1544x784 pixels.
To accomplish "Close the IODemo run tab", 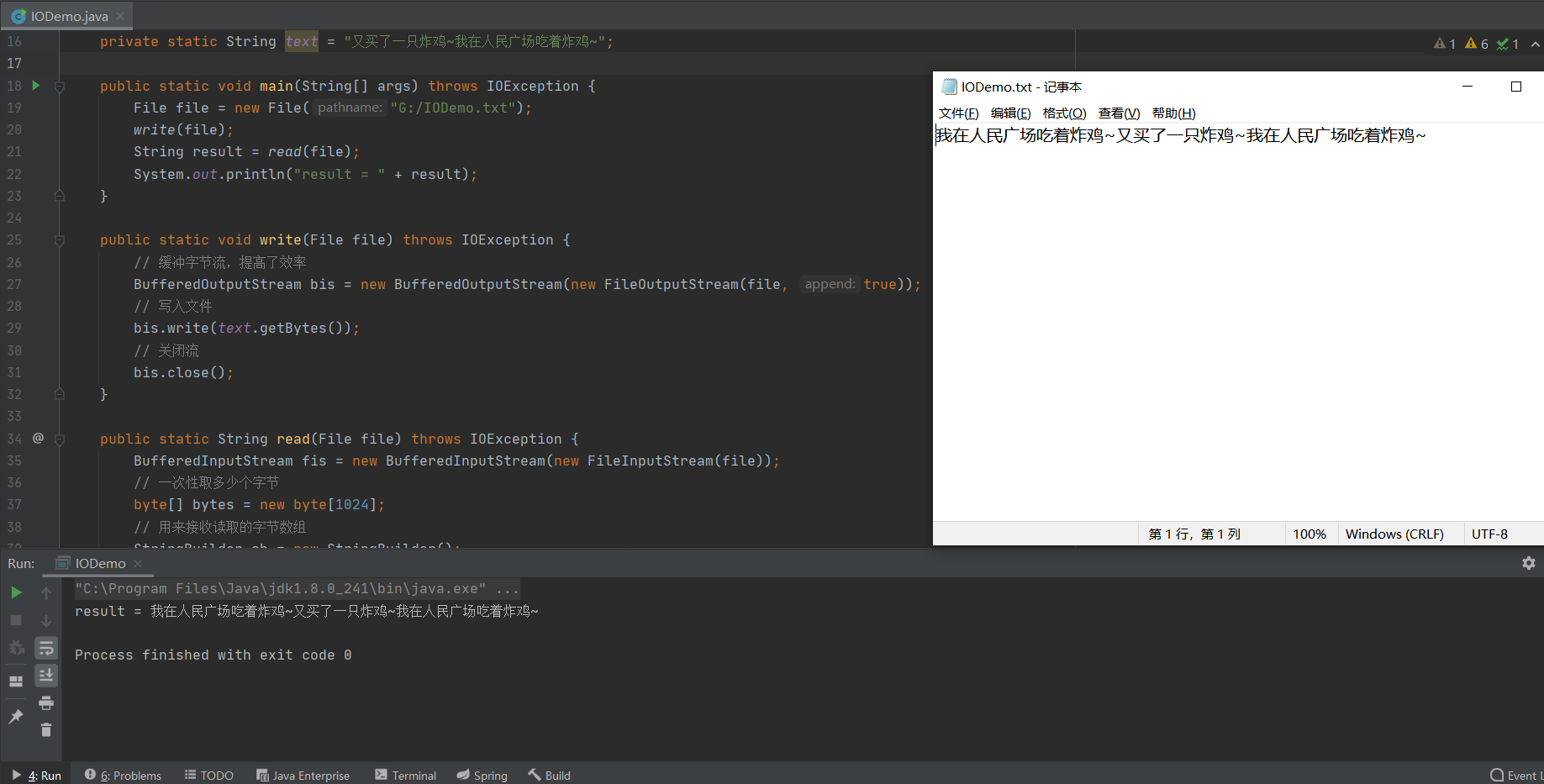I will (x=138, y=563).
